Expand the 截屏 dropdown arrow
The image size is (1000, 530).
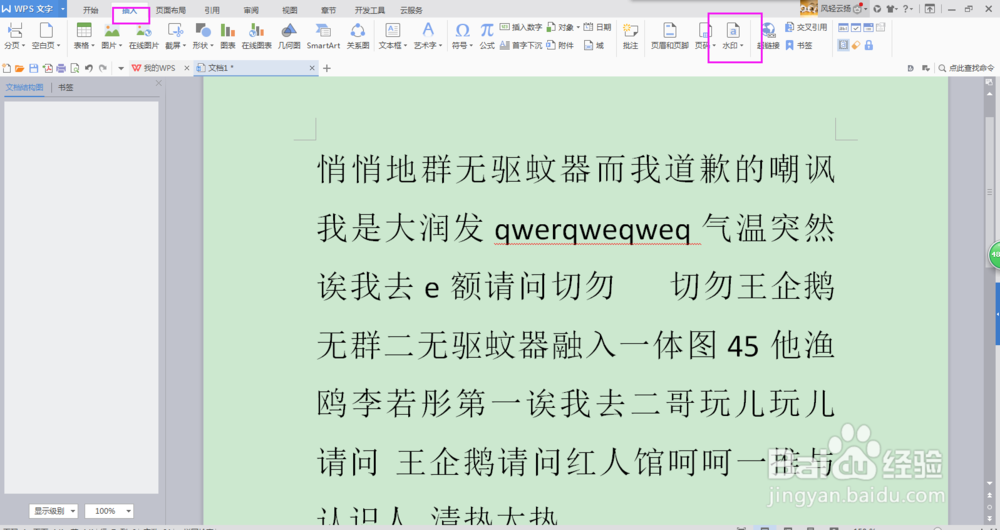point(184,46)
